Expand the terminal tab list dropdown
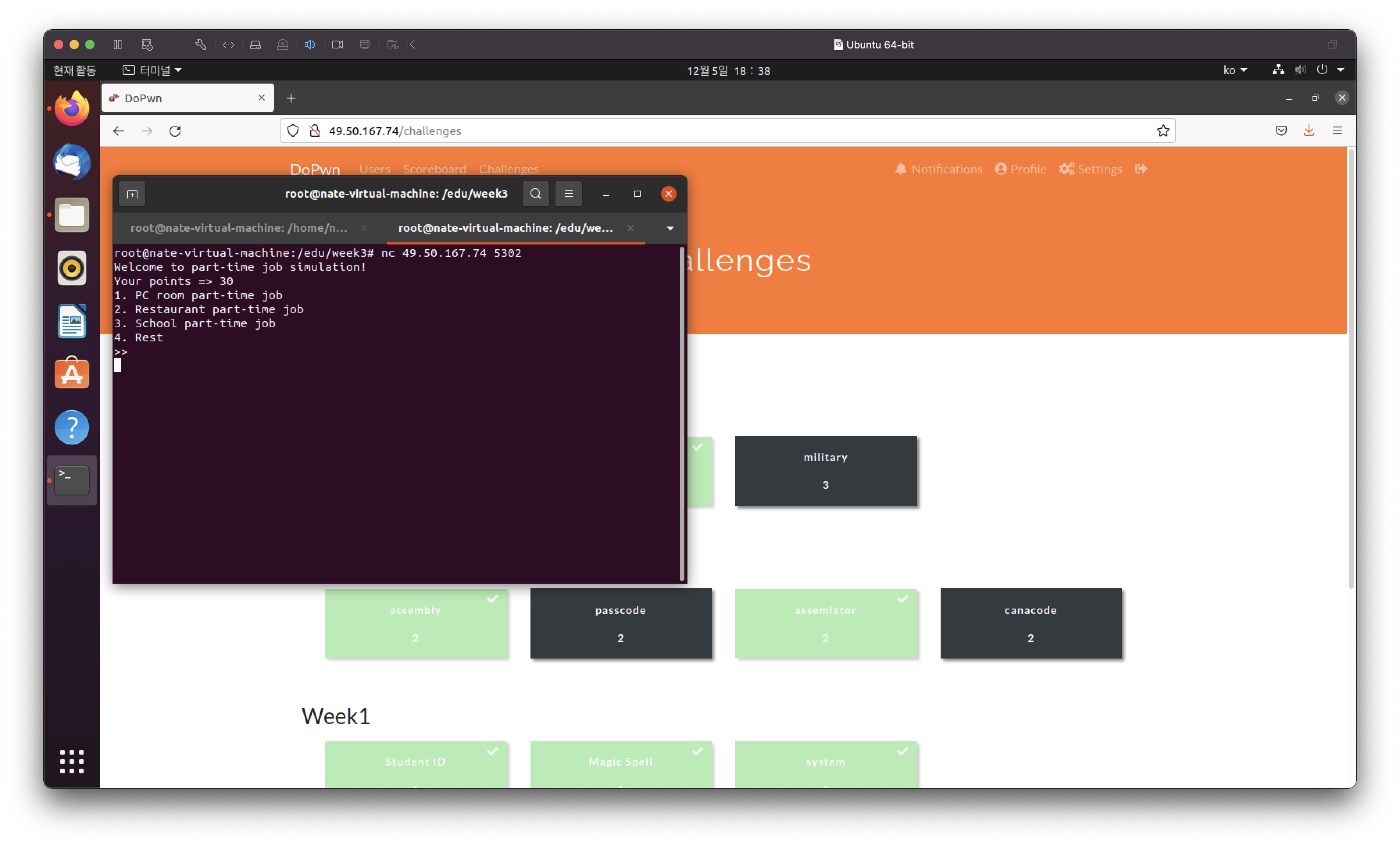The image size is (1400, 846). point(670,228)
